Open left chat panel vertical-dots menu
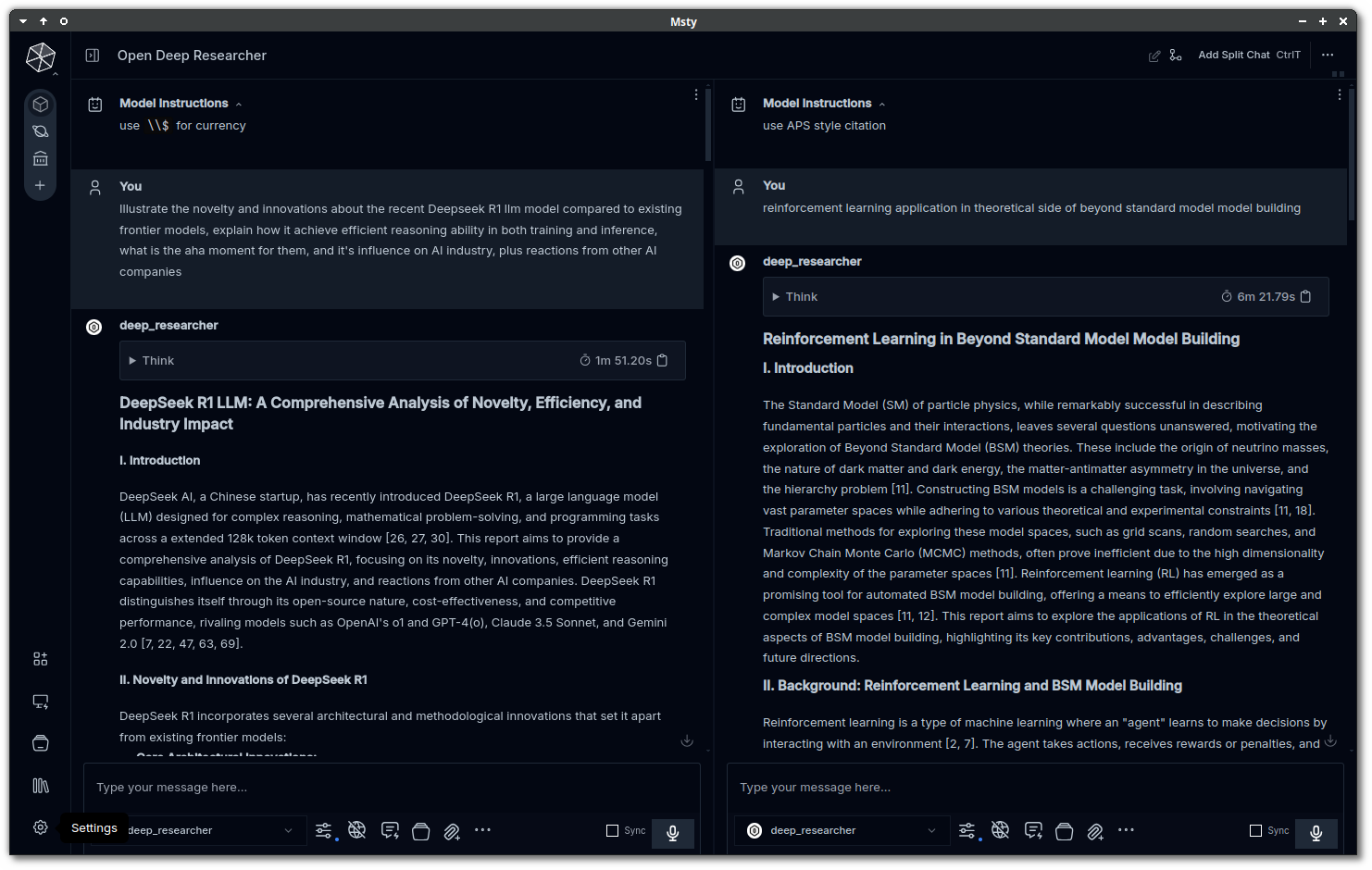Screen dimensions: 1372x870 [x=696, y=95]
